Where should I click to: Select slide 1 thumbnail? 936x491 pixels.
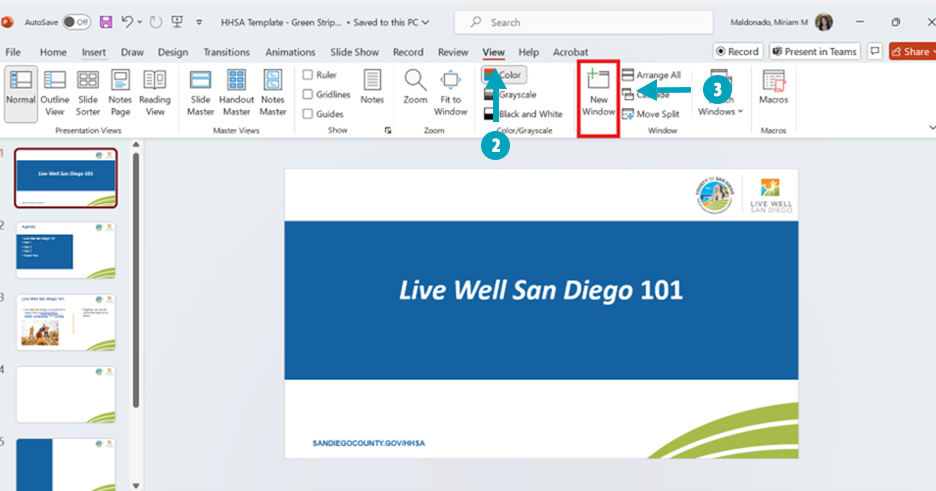(66, 178)
